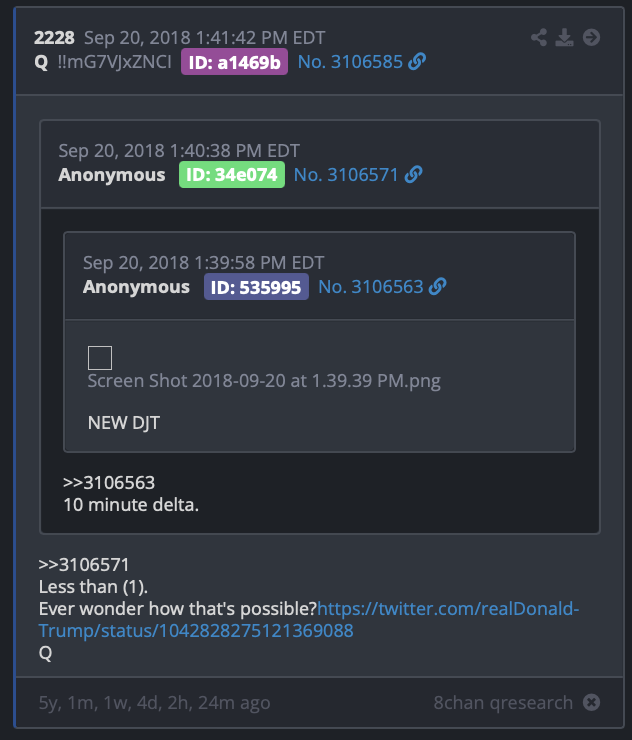Select the green ID: 34e074 badge
Image resolution: width=632 pixels, height=740 pixels.
pos(232,175)
